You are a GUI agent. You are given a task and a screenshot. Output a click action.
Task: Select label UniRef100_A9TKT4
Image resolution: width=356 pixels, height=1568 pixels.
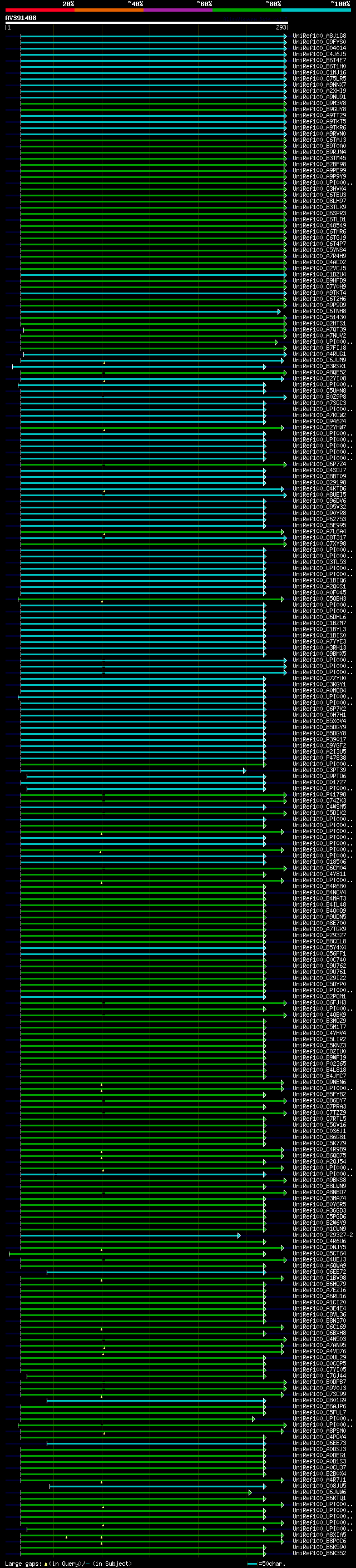[x=319, y=293]
